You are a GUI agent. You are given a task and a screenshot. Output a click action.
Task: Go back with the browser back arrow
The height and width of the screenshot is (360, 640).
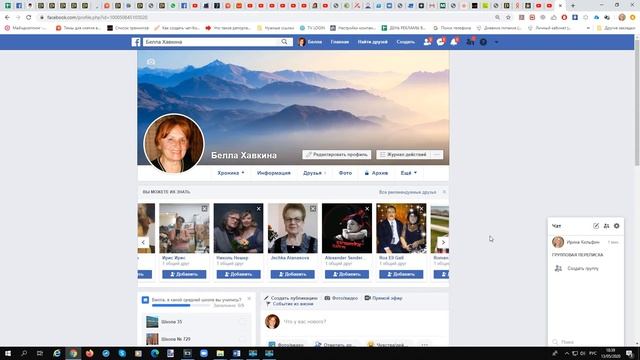7,18
